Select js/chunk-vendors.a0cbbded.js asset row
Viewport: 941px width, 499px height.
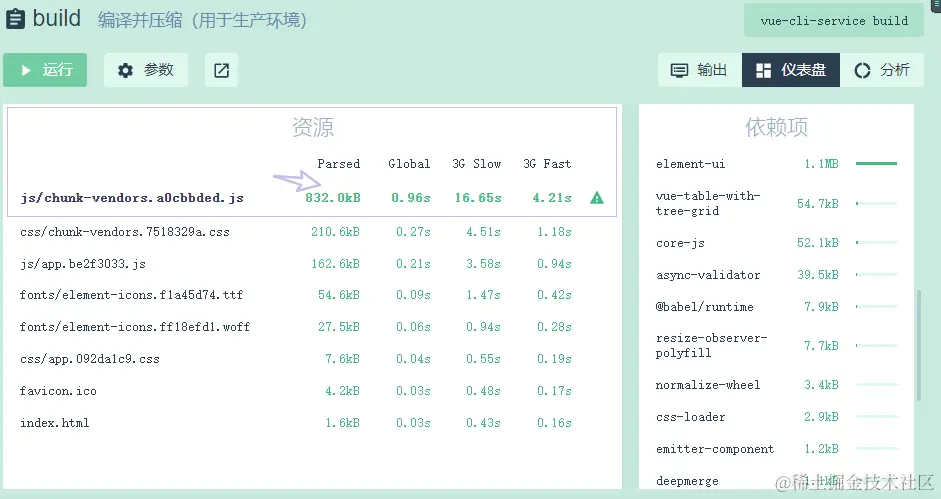pos(312,198)
